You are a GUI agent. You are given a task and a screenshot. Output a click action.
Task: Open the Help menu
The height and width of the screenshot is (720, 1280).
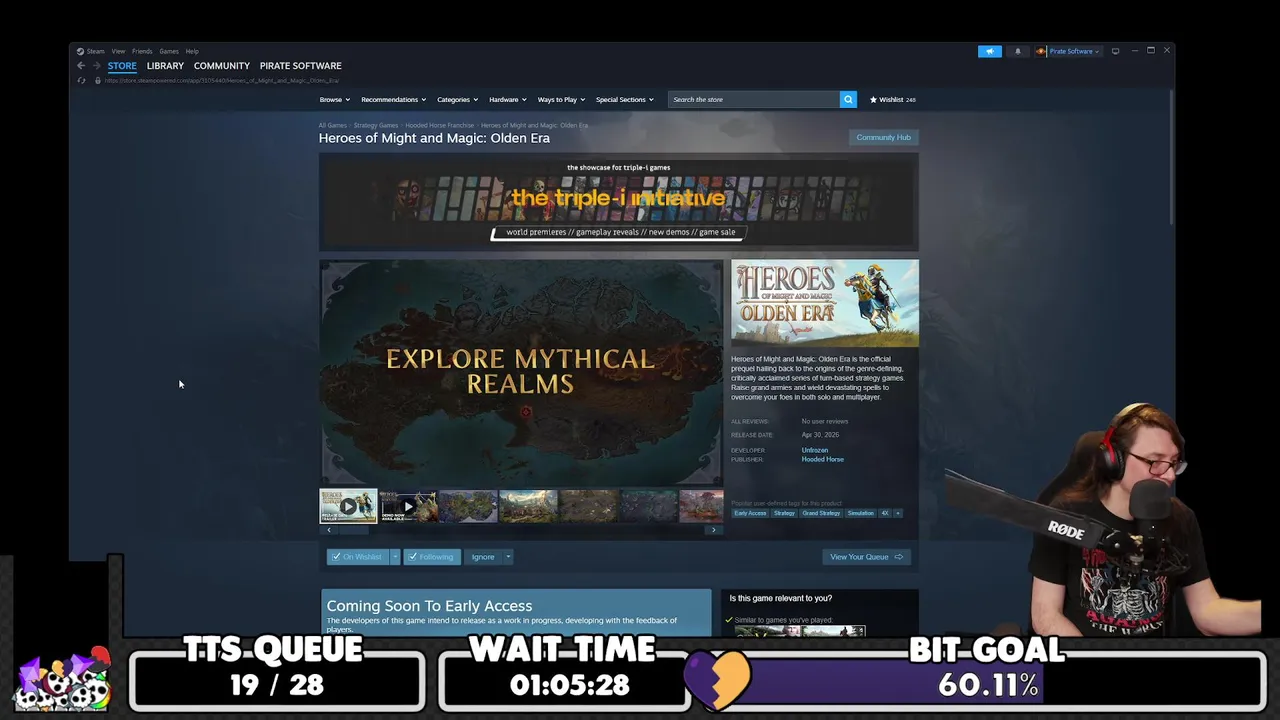(192, 51)
